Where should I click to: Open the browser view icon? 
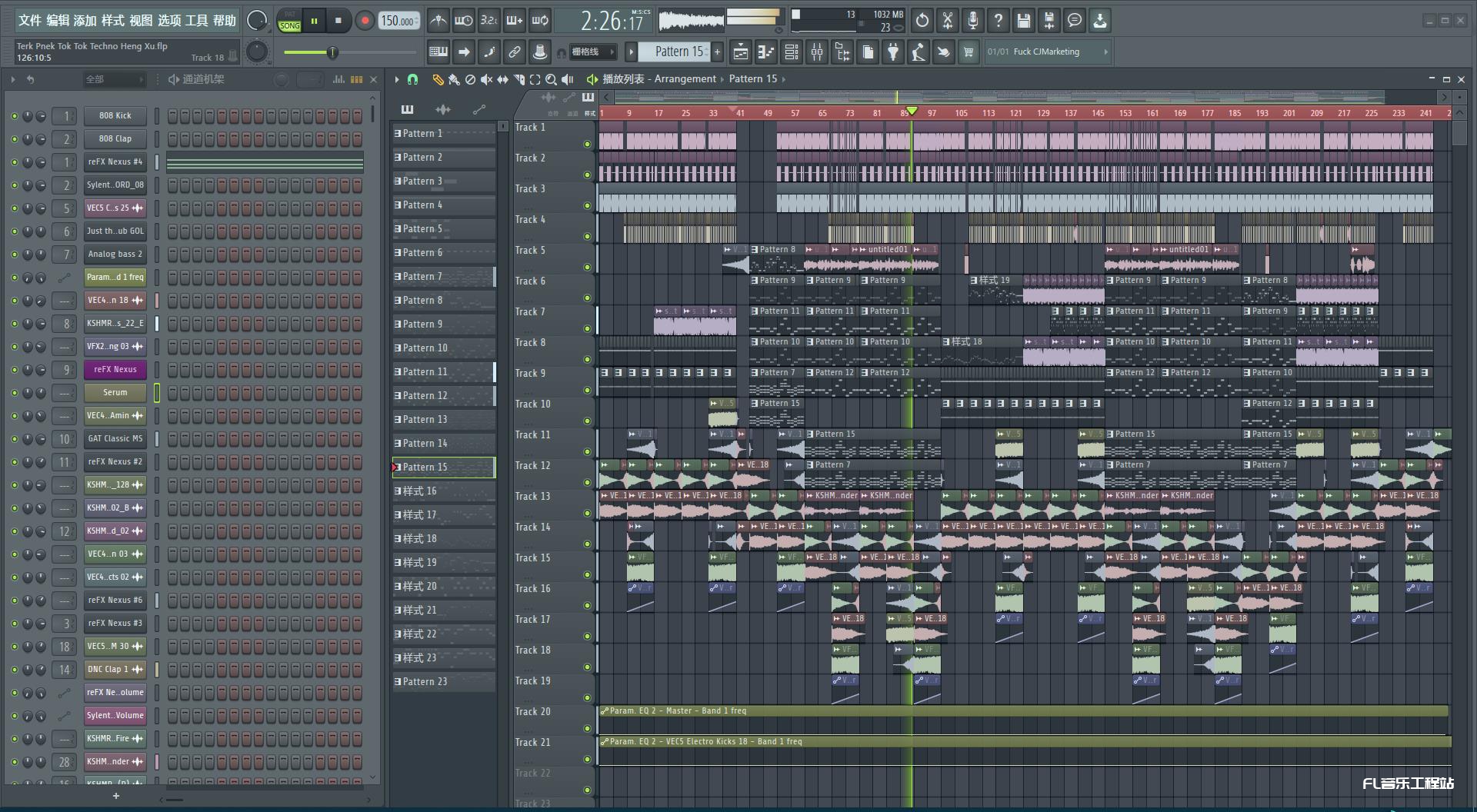point(842,52)
